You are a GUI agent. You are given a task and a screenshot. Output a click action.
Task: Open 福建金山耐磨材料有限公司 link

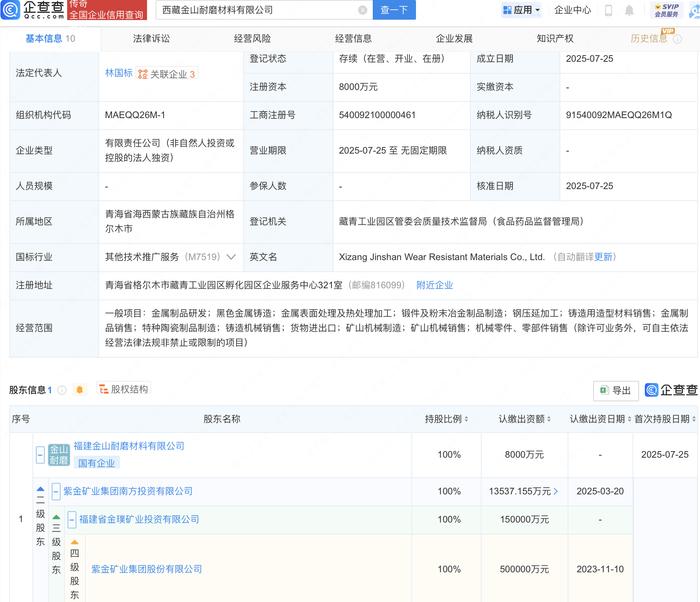[129, 446]
